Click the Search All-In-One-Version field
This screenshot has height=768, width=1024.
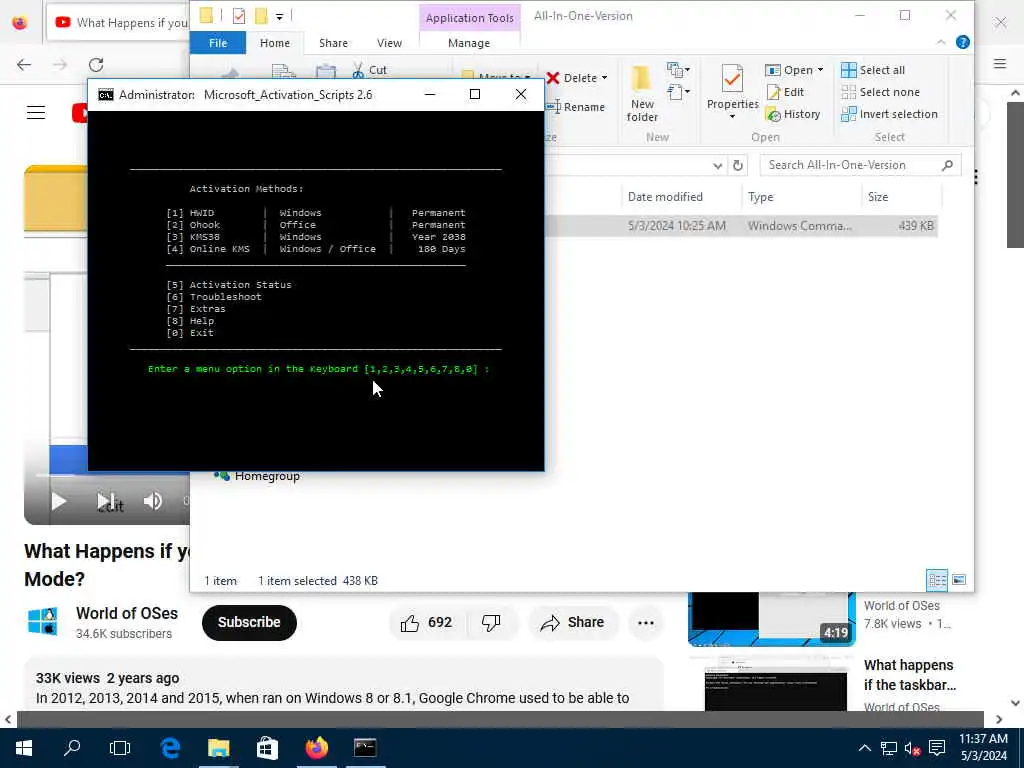[x=859, y=165]
